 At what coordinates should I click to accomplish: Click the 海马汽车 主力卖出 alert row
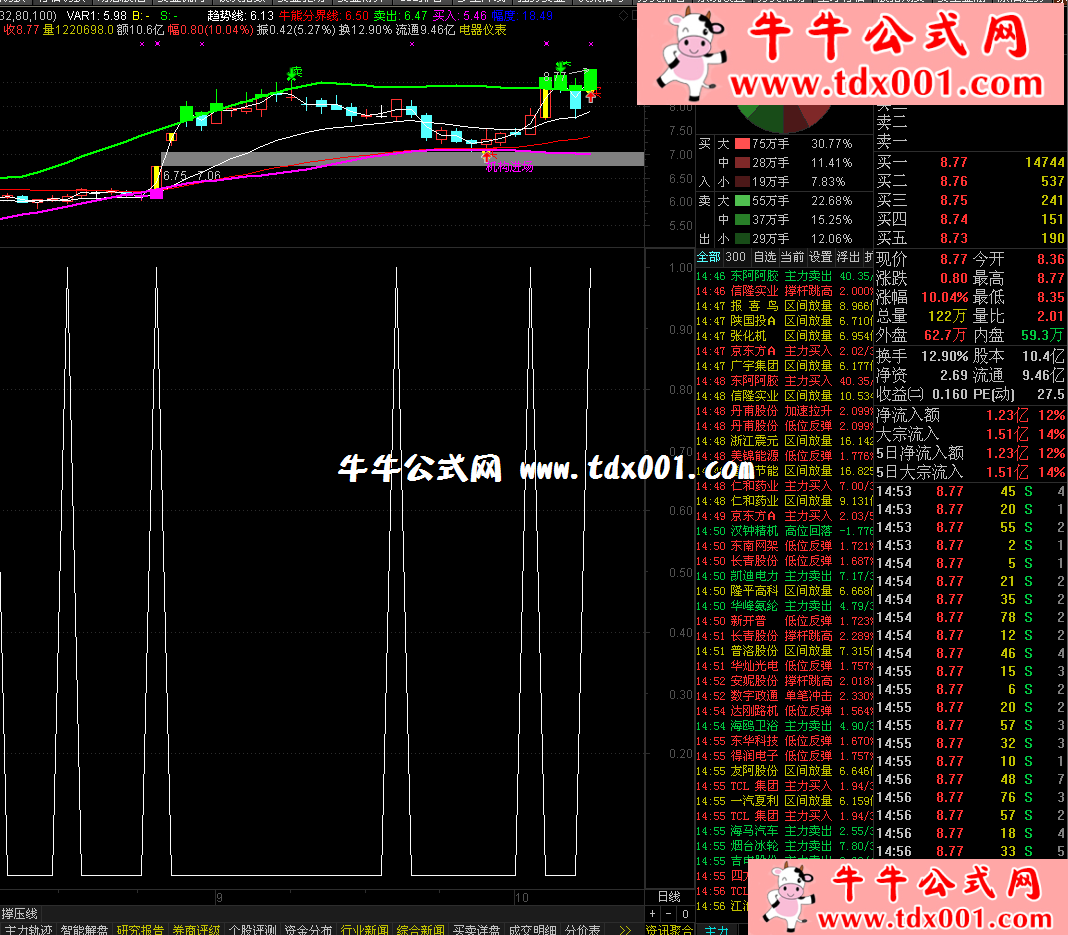784,830
